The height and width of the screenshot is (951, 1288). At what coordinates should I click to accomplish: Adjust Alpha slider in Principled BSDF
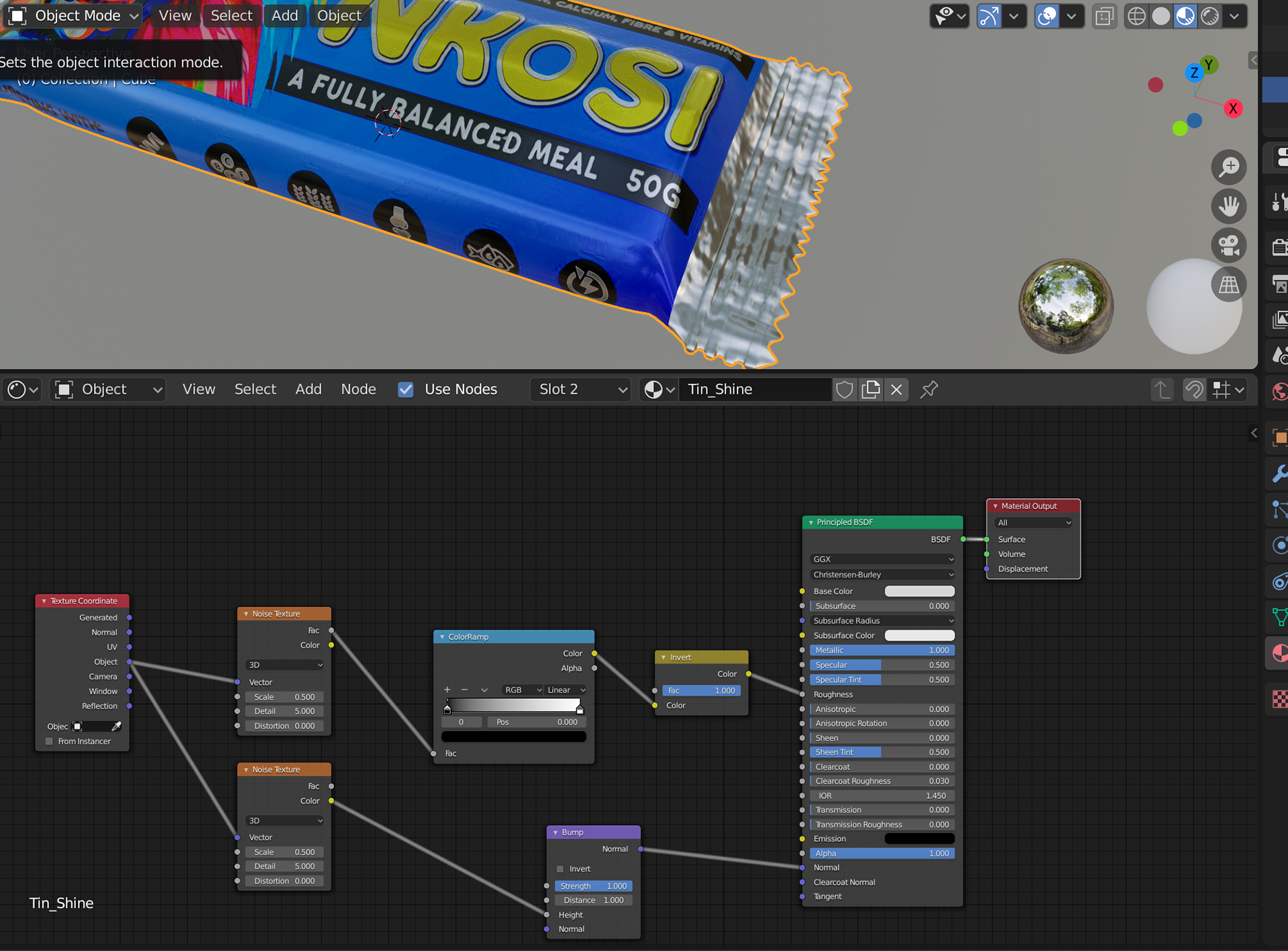coord(881,853)
